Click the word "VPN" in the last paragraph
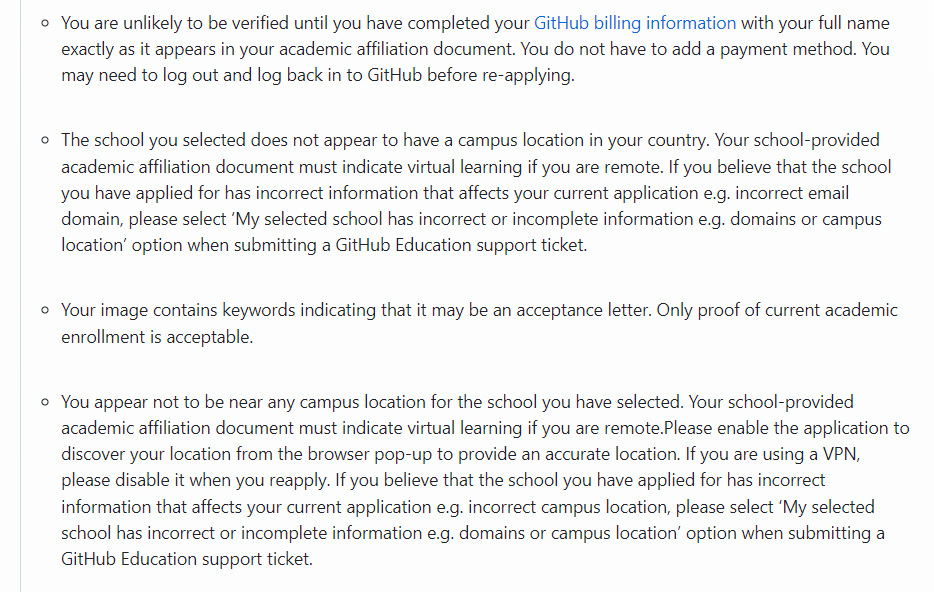 pos(840,454)
